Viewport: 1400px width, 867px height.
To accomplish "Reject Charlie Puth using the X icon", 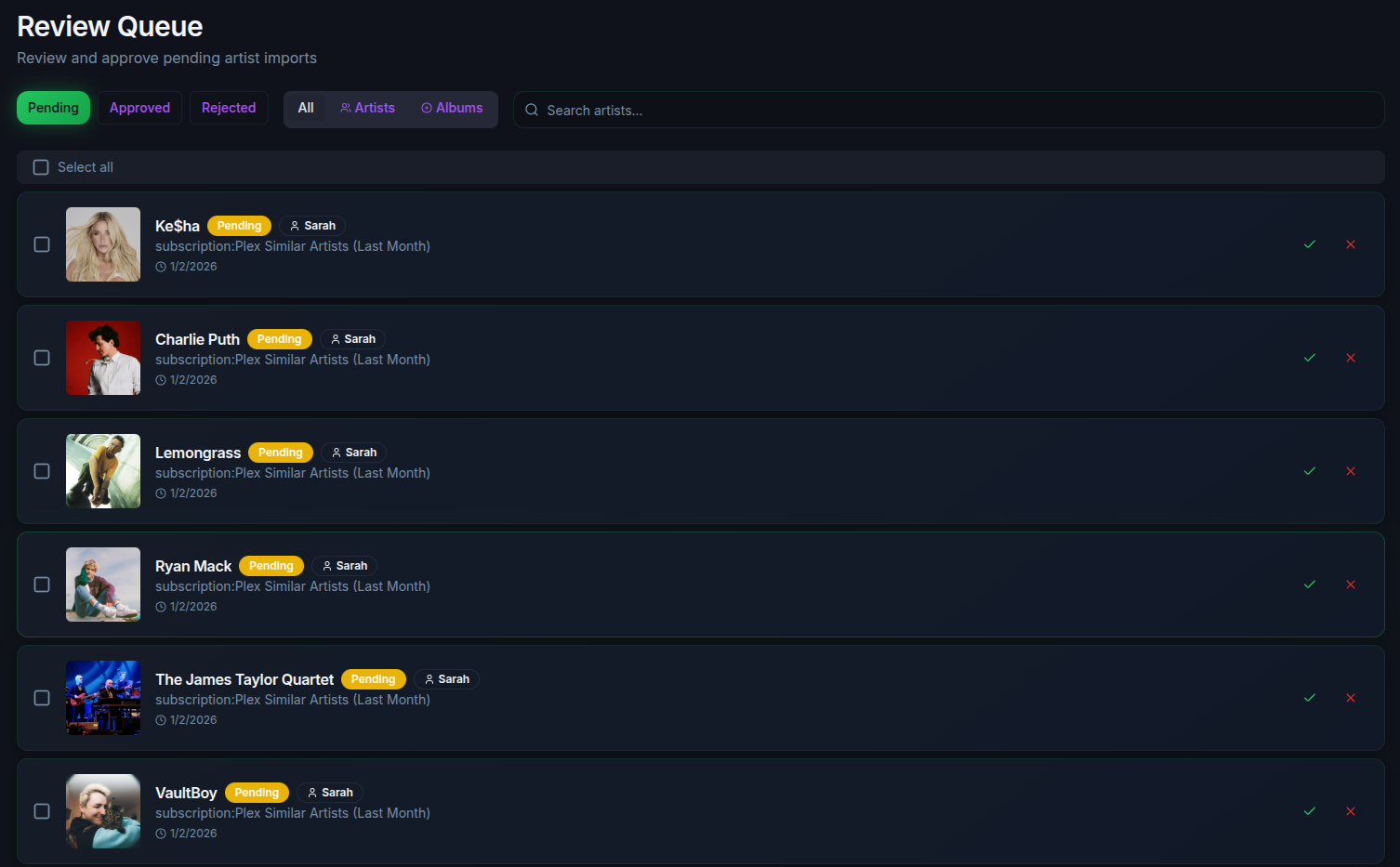I will point(1350,358).
